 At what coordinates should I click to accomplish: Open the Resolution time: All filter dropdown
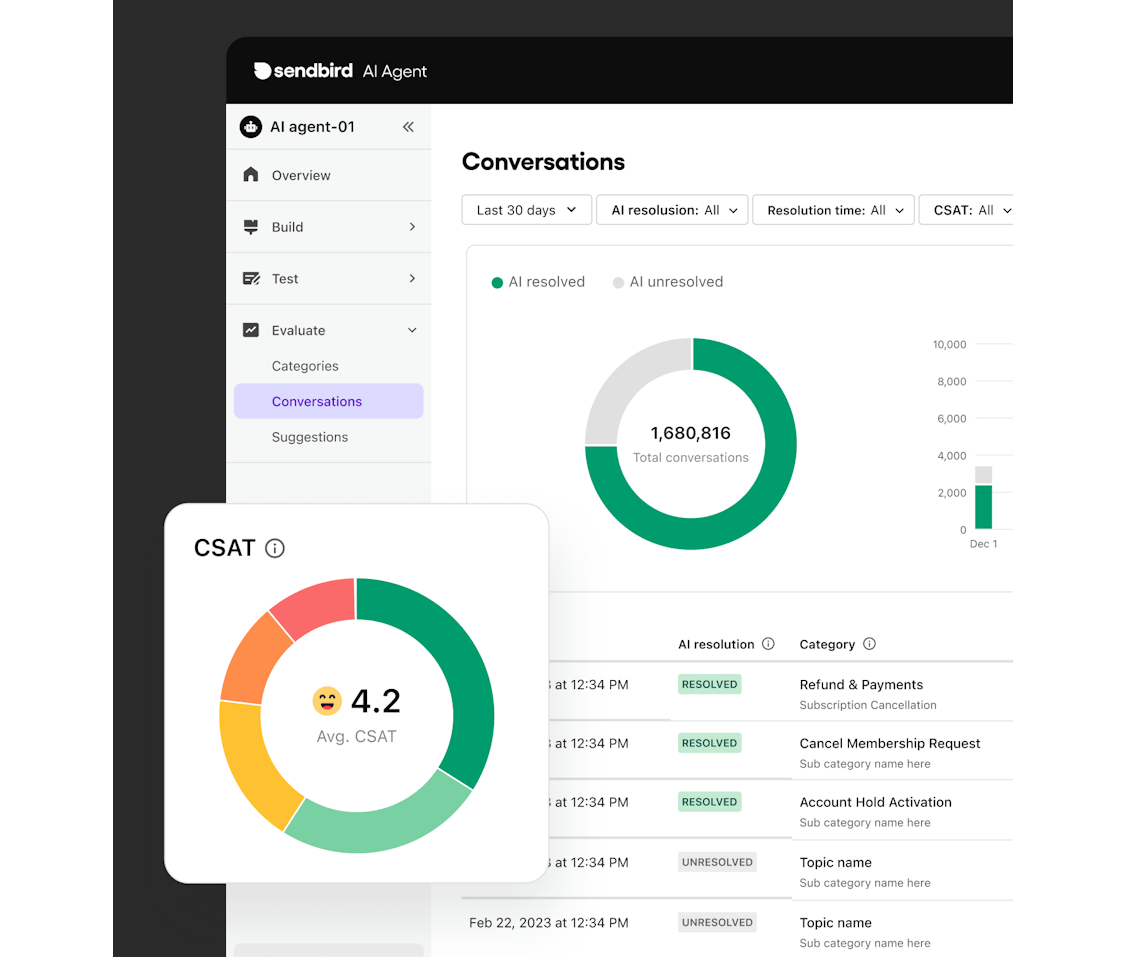[833, 210]
